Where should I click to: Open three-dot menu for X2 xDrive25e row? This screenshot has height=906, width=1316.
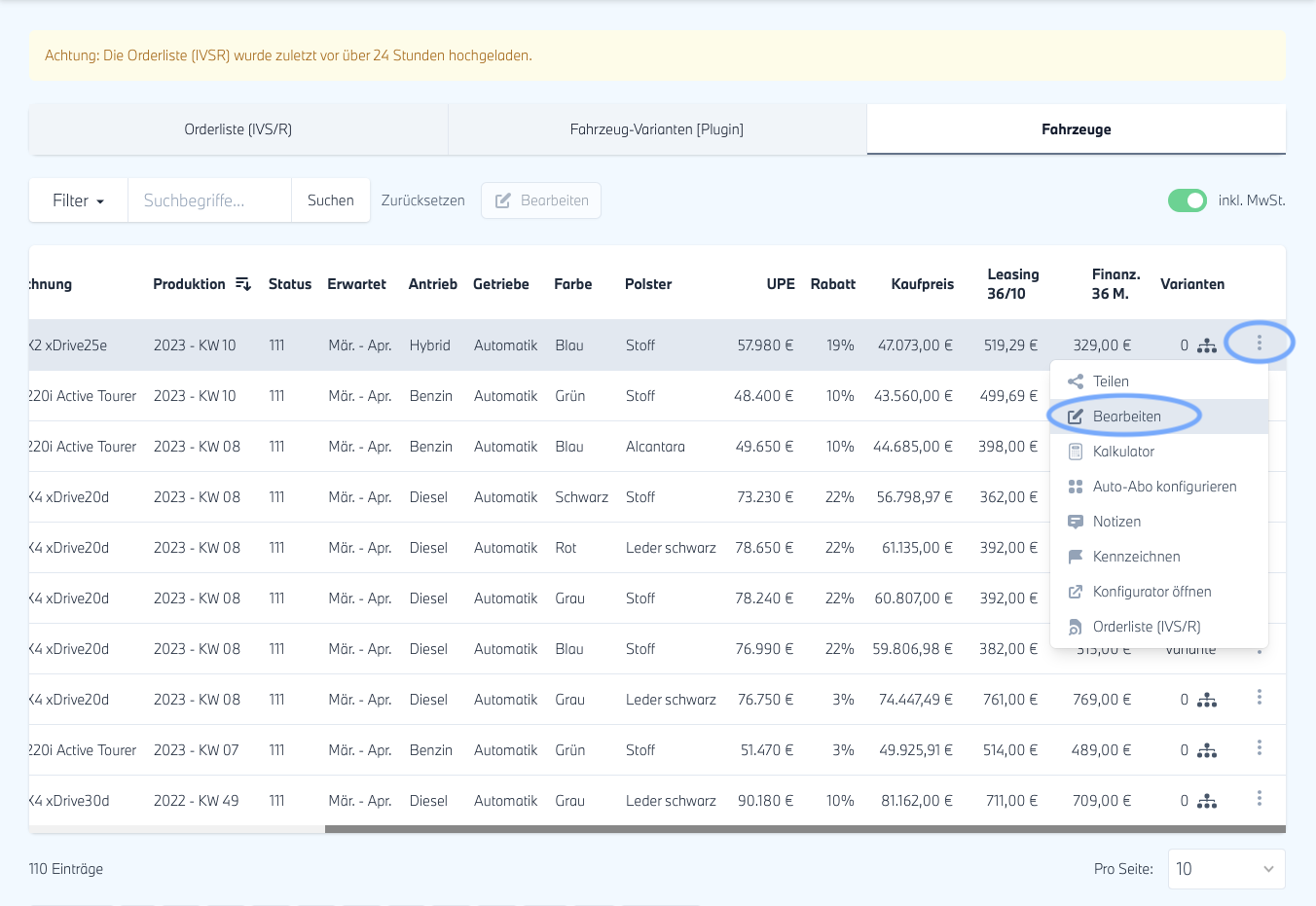[x=1259, y=344]
